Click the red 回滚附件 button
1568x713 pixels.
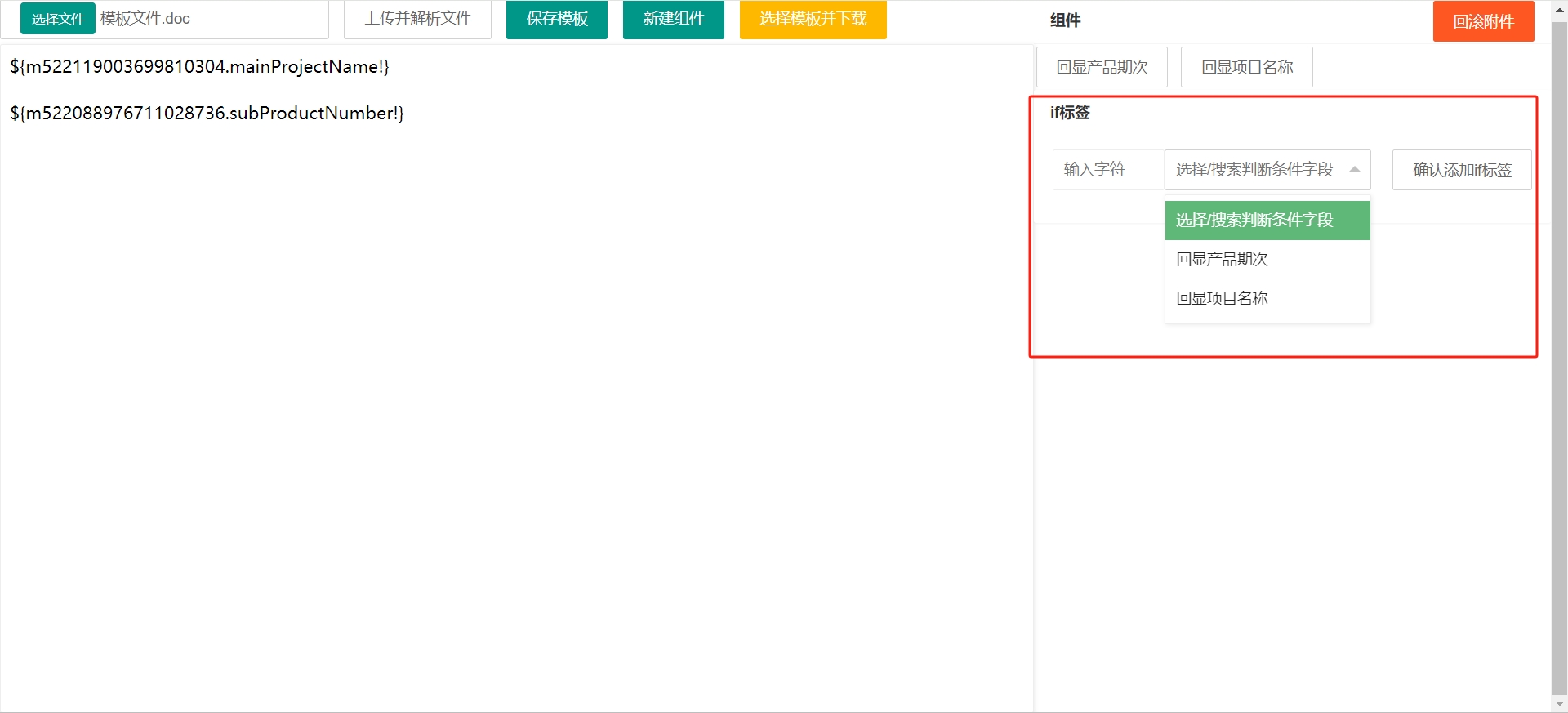tap(1484, 21)
